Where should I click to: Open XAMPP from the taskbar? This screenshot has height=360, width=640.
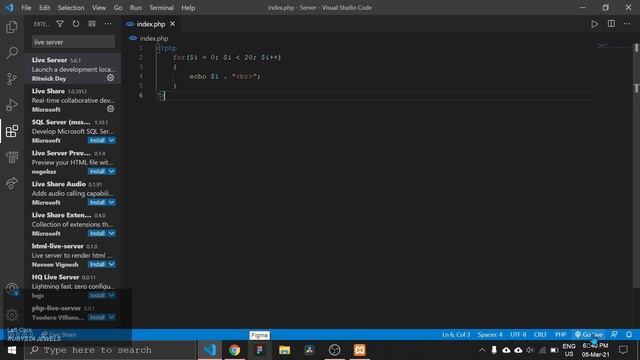360,350
